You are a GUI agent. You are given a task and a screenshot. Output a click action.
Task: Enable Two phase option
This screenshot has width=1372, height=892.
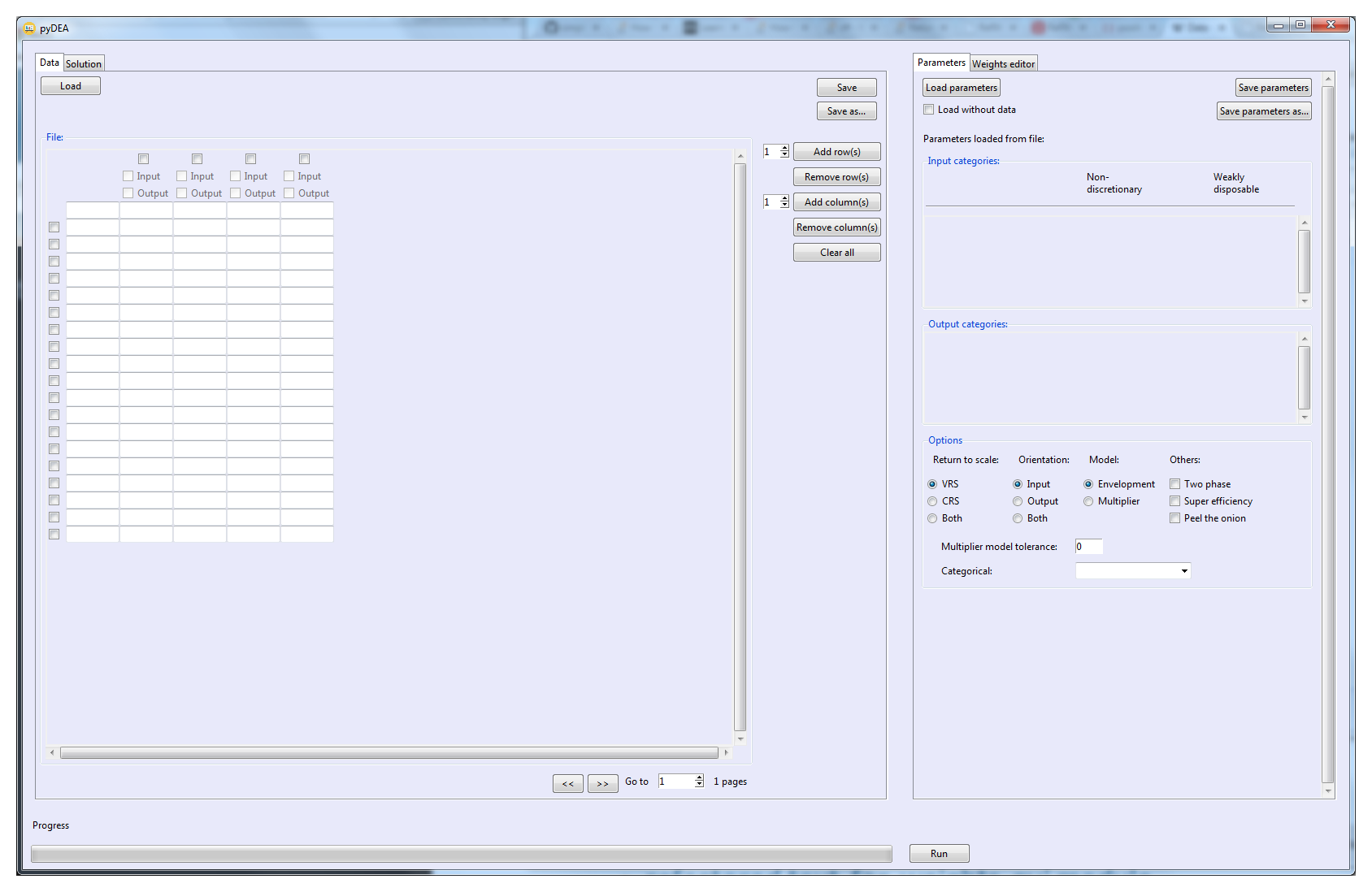tap(1174, 484)
